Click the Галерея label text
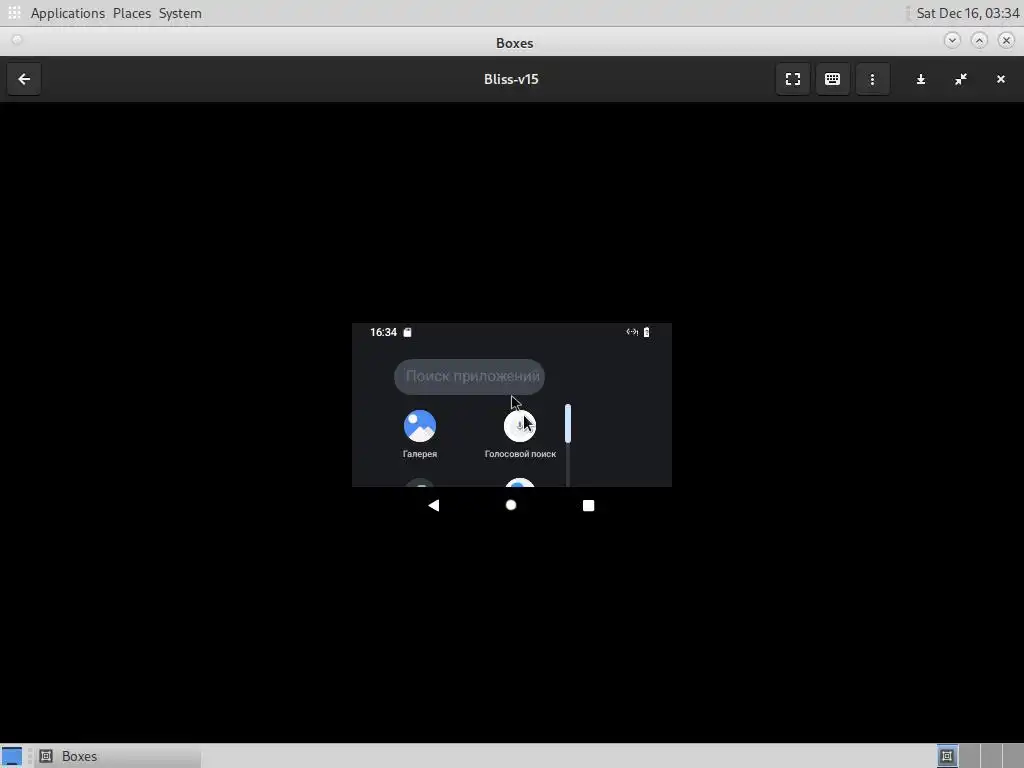This screenshot has width=1024, height=768. [x=420, y=454]
